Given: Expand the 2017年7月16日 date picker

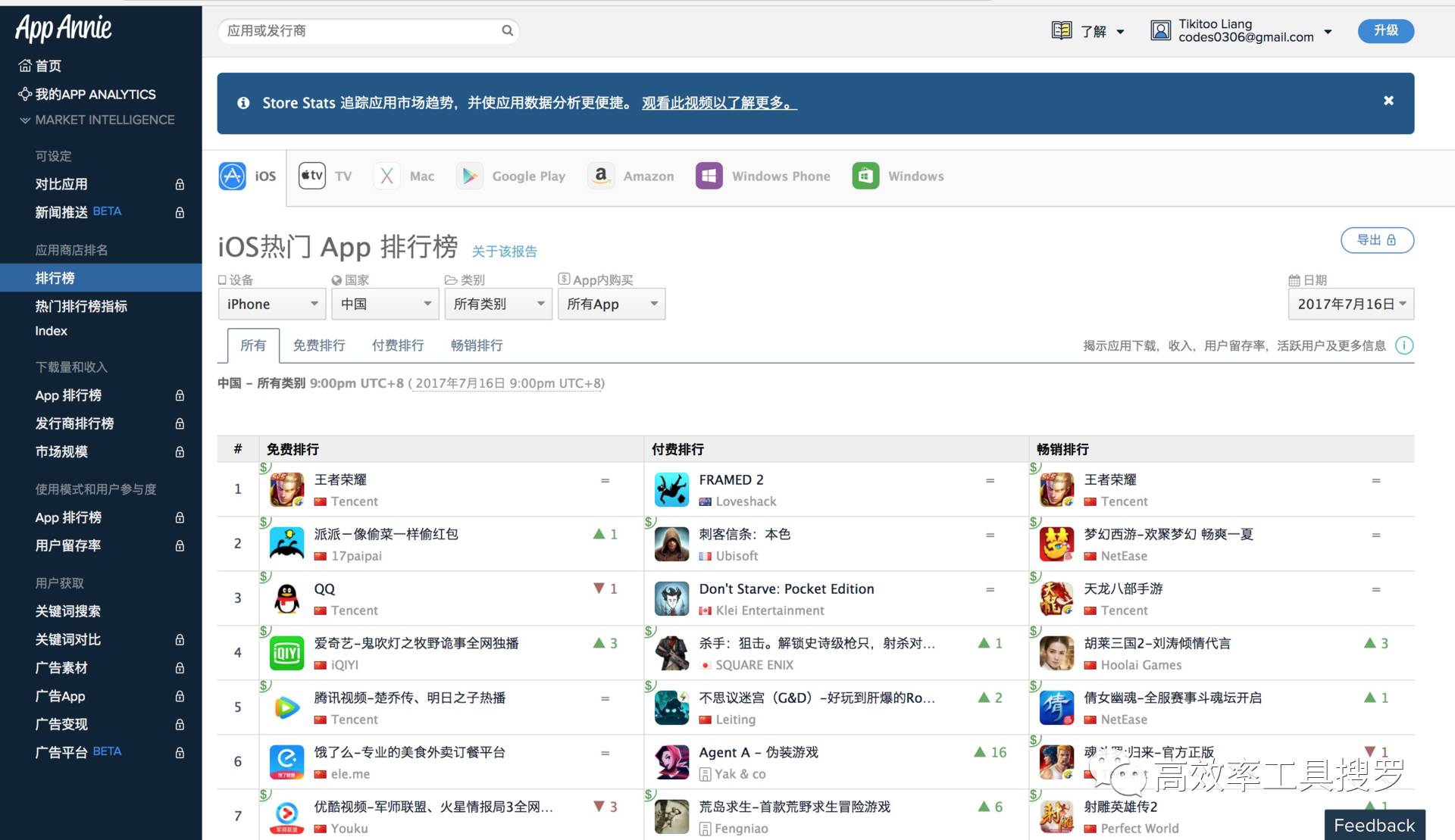Looking at the screenshot, I should (1350, 304).
